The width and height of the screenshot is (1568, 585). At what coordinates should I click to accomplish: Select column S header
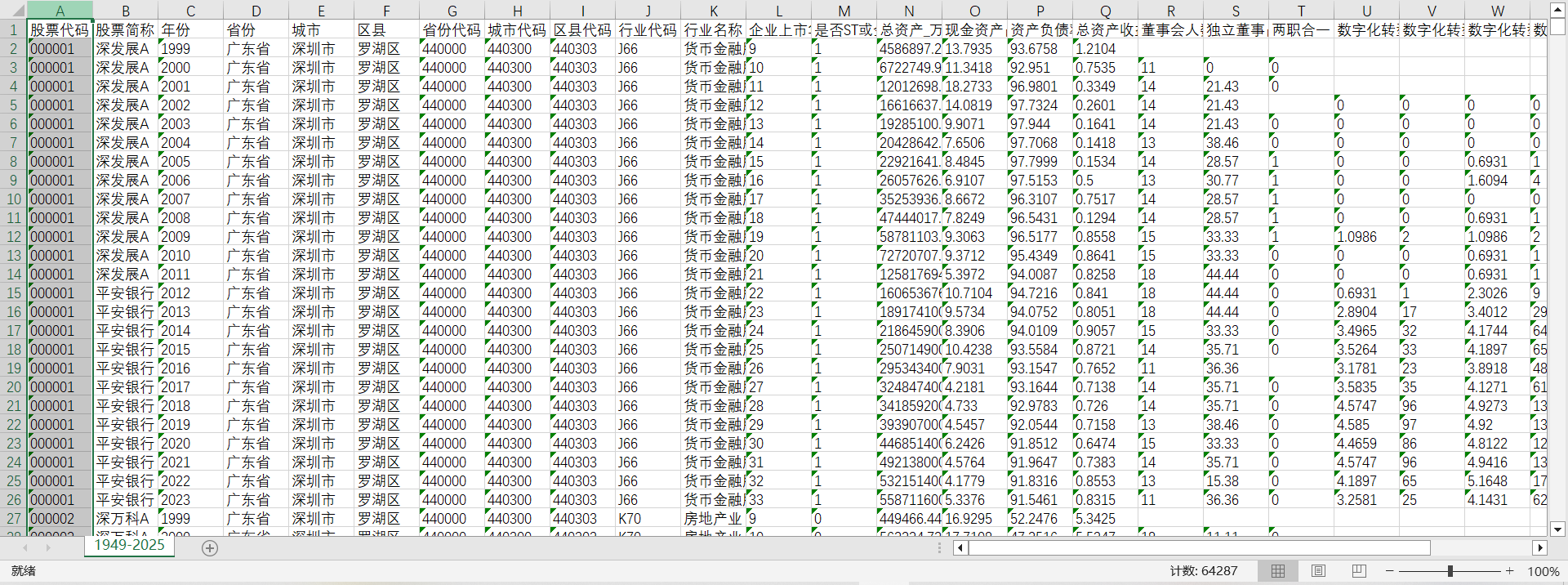(1236, 11)
